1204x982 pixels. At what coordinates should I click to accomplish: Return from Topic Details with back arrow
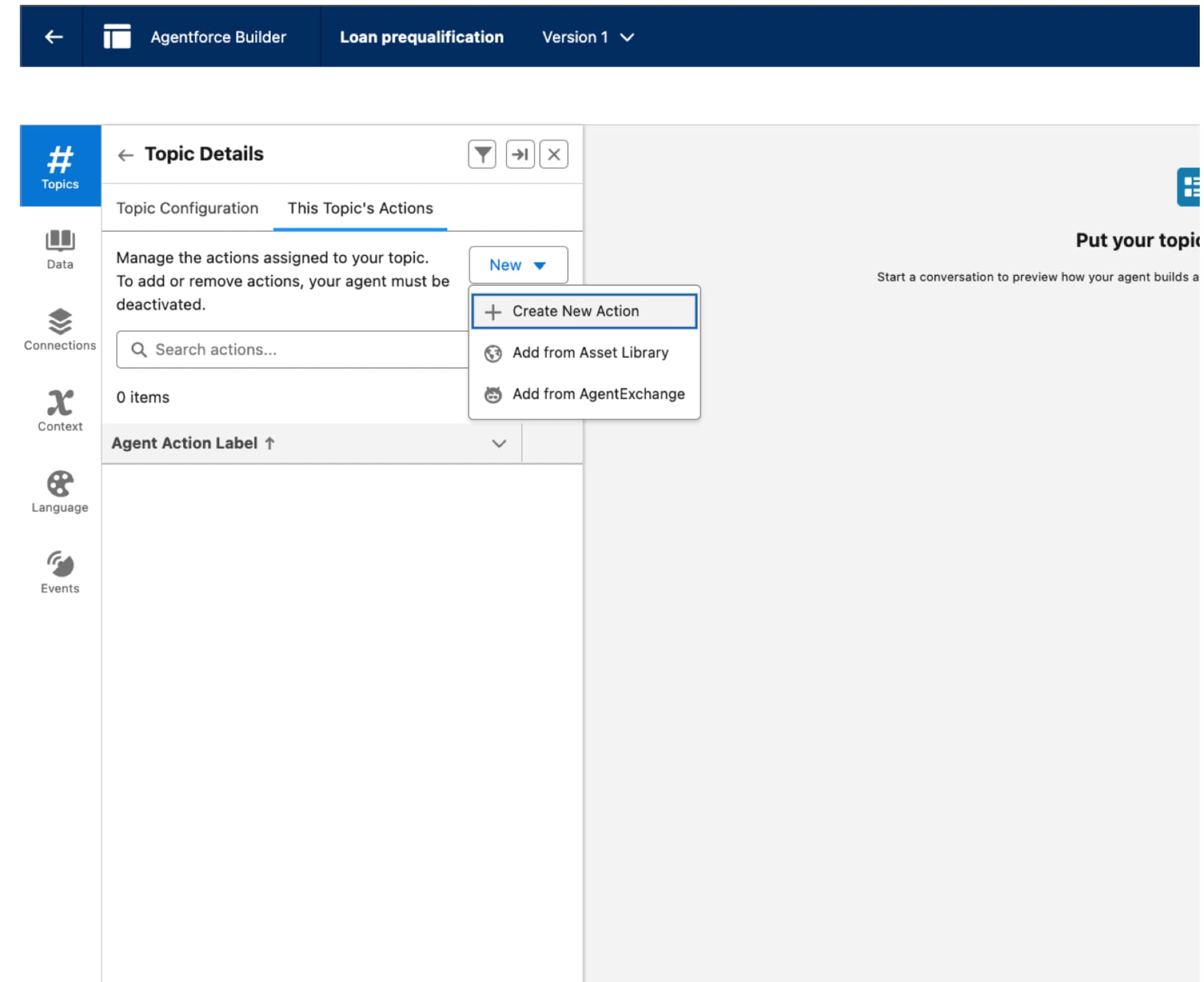[x=125, y=155]
